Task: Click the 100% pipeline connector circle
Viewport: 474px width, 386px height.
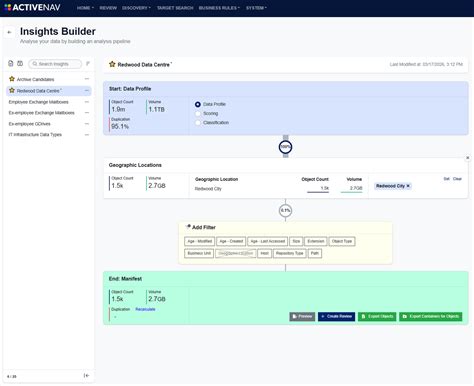Action: (x=285, y=147)
